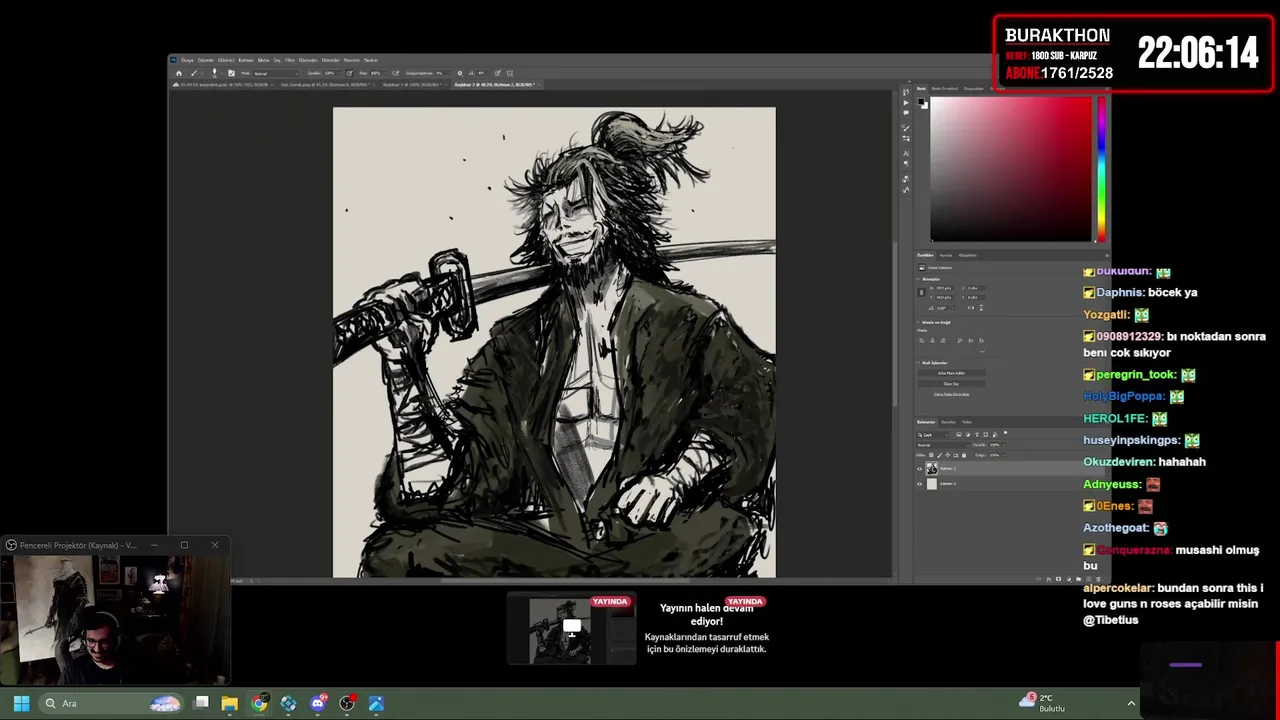Collapse the Dönüştür section in Properties
1280x720 pixels.
(x=919, y=279)
